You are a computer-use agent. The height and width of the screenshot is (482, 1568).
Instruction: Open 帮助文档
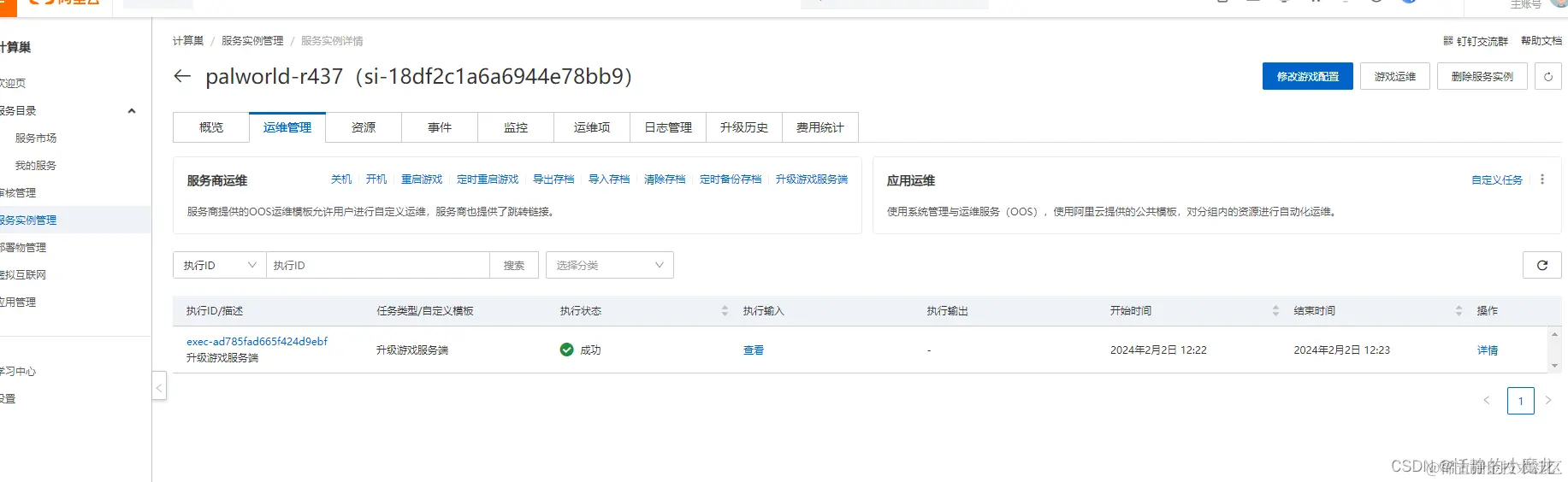1541,41
